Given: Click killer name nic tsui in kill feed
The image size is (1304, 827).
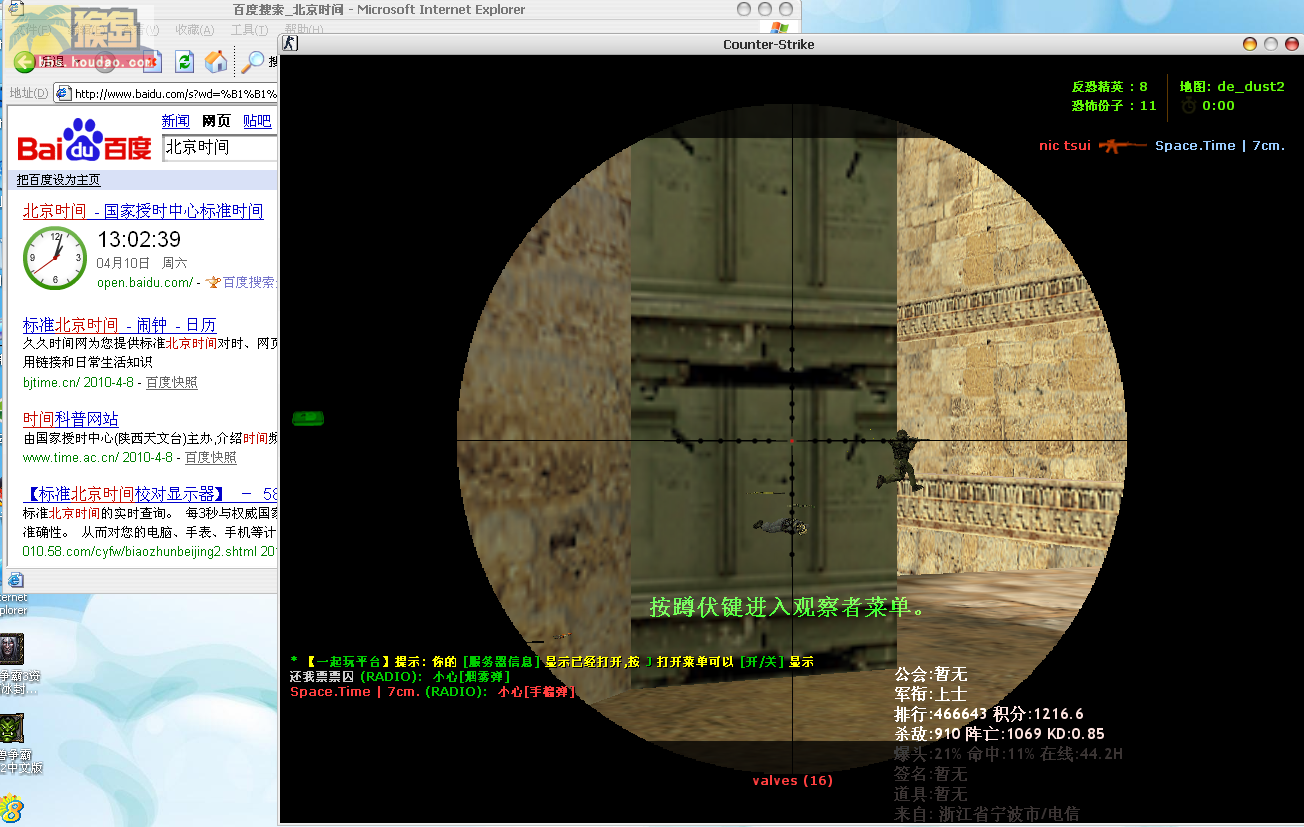Looking at the screenshot, I should 1064,146.
